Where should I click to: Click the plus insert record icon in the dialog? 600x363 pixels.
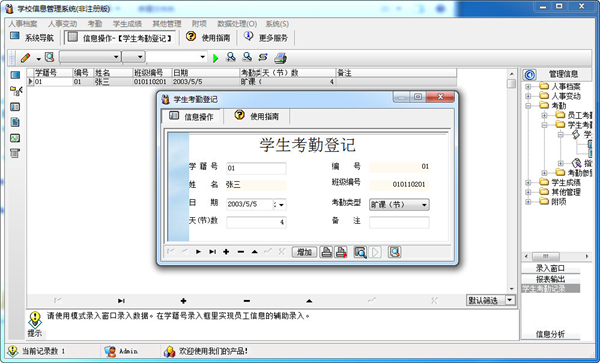[x=226, y=252]
